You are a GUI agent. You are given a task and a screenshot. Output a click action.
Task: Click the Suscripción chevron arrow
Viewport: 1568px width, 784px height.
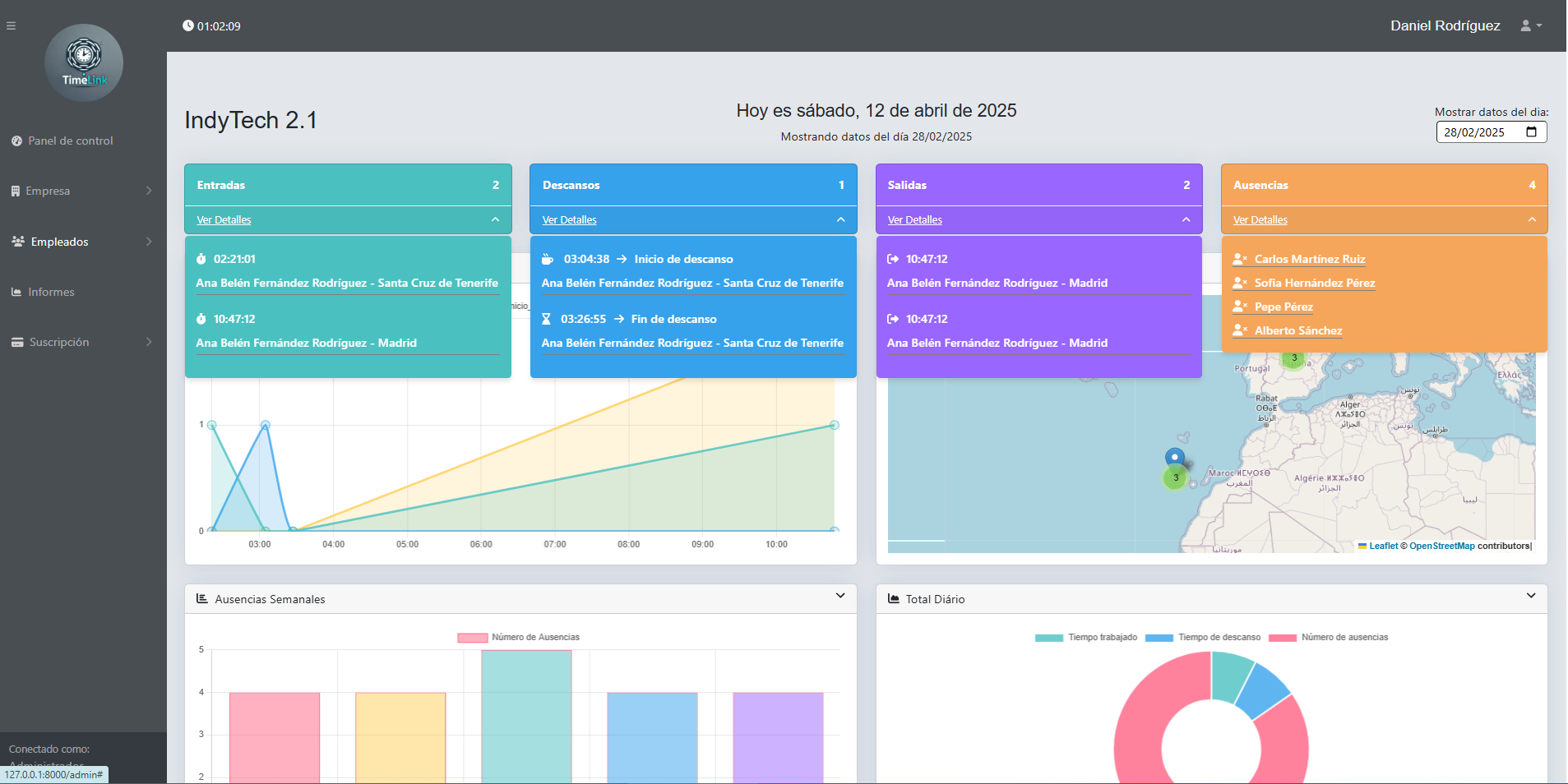[149, 342]
